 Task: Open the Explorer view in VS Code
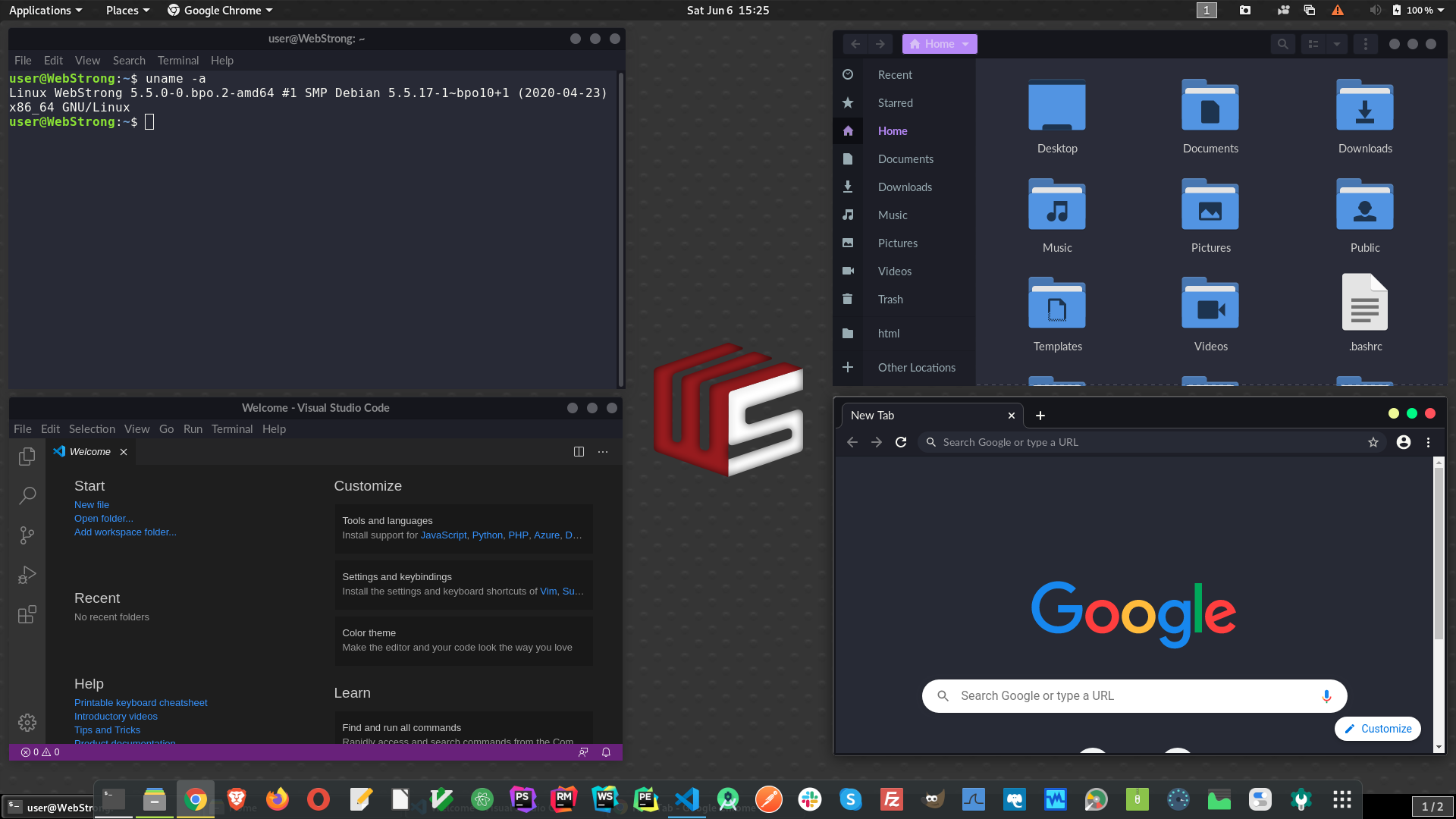(x=27, y=456)
